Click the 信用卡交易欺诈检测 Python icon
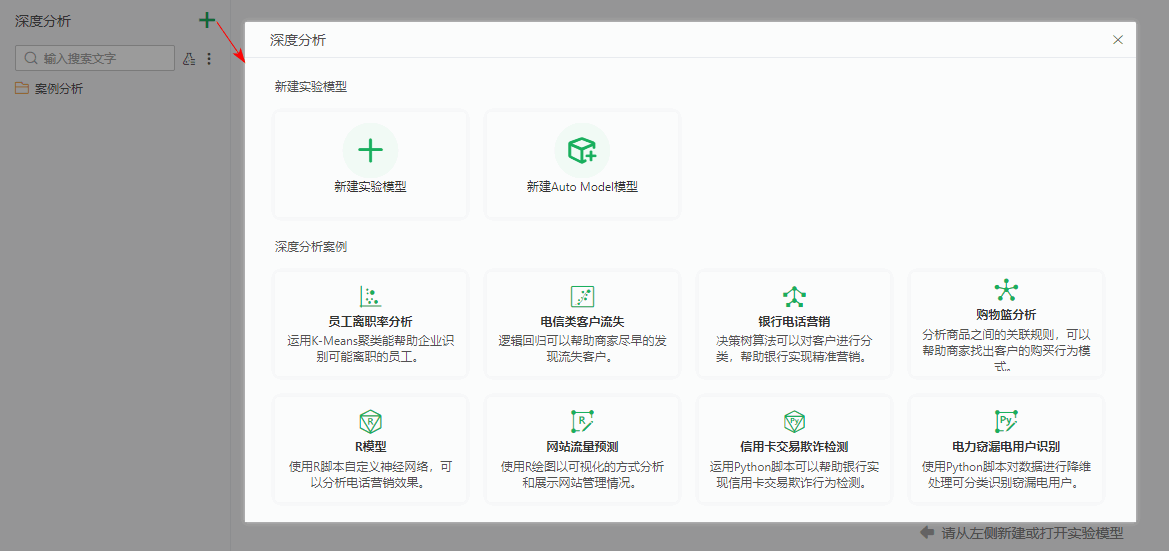This screenshot has width=1169, height=551. coord(794,421)
